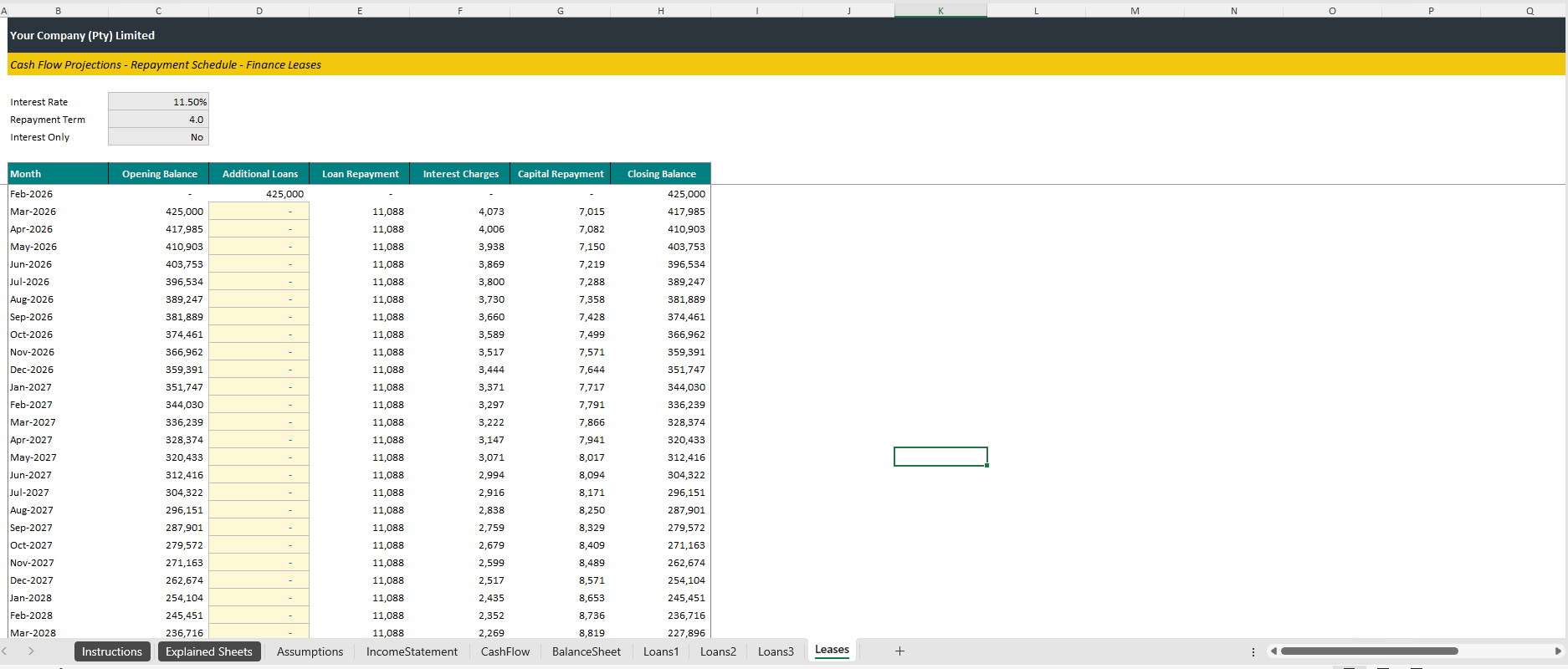Screen dimensions: 1568x669
Task: Click horizontal scrollbar left arrow
Action: 1273,651
